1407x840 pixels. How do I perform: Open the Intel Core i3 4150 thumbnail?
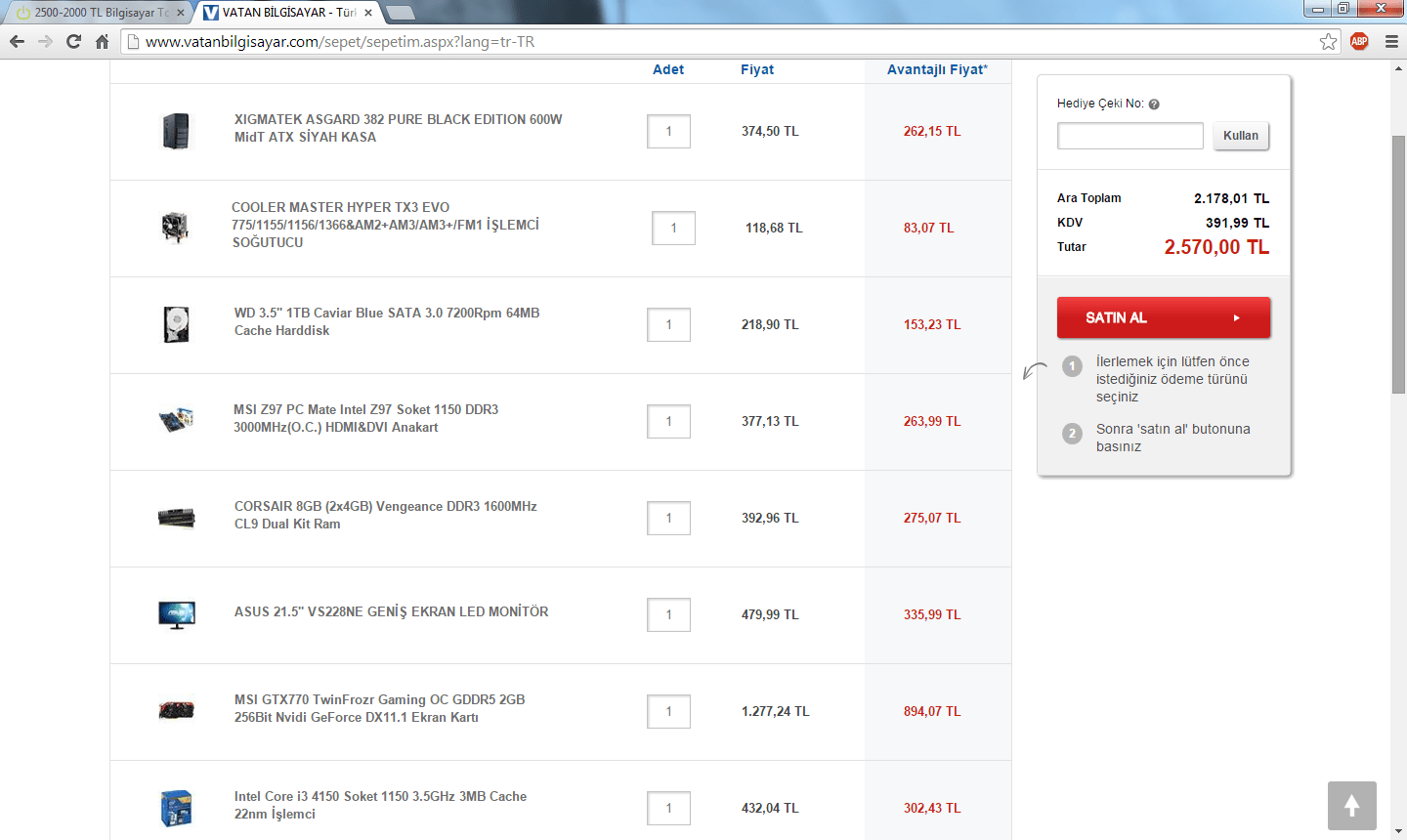tap(177, 808)
